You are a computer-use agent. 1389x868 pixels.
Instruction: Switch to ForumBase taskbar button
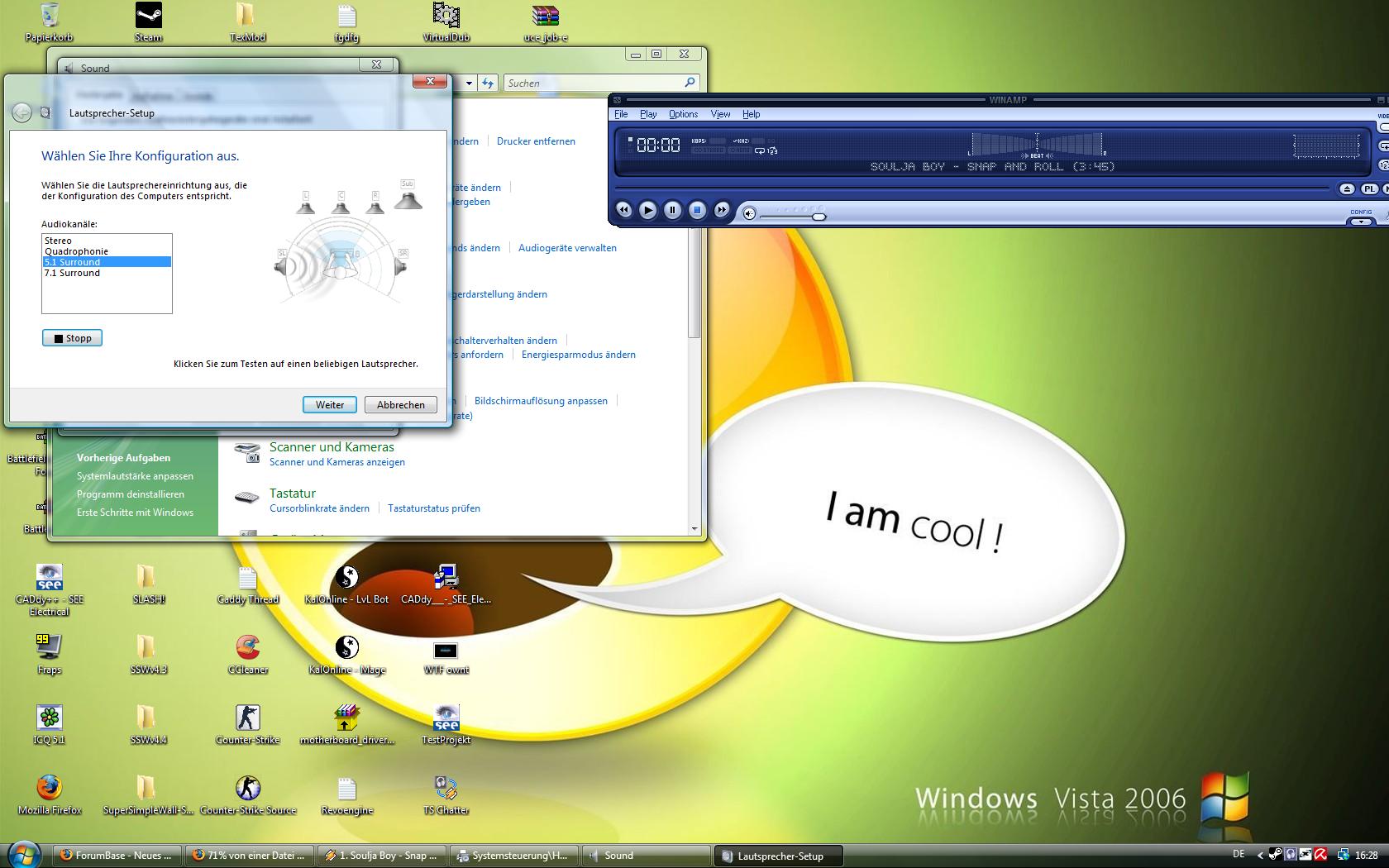[116, 856]
